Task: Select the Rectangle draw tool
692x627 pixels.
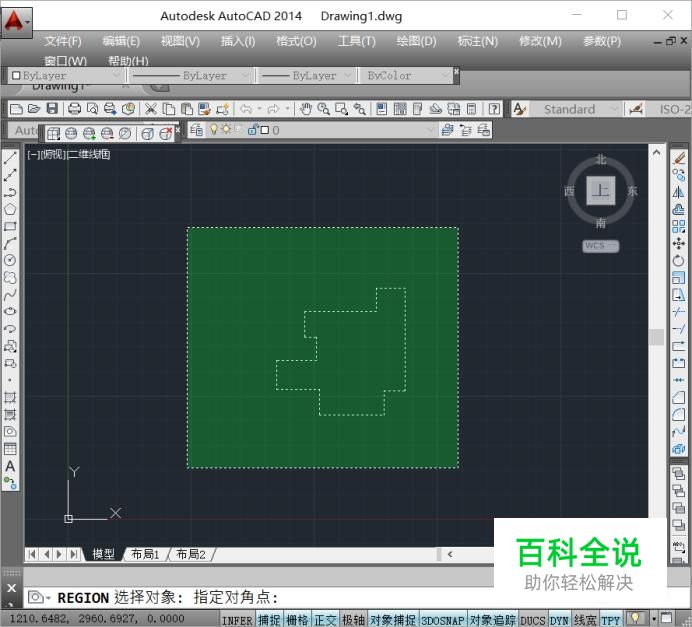Action: 10,226
